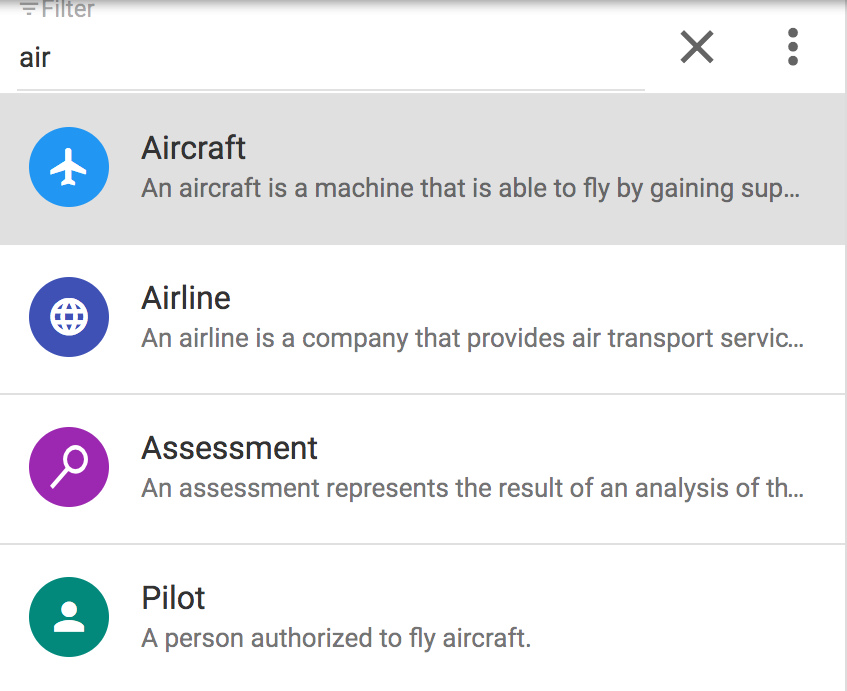Clear the filter with the X icon
The height and width of the screenshot is (691, 847).
click(x=697, y=46)
